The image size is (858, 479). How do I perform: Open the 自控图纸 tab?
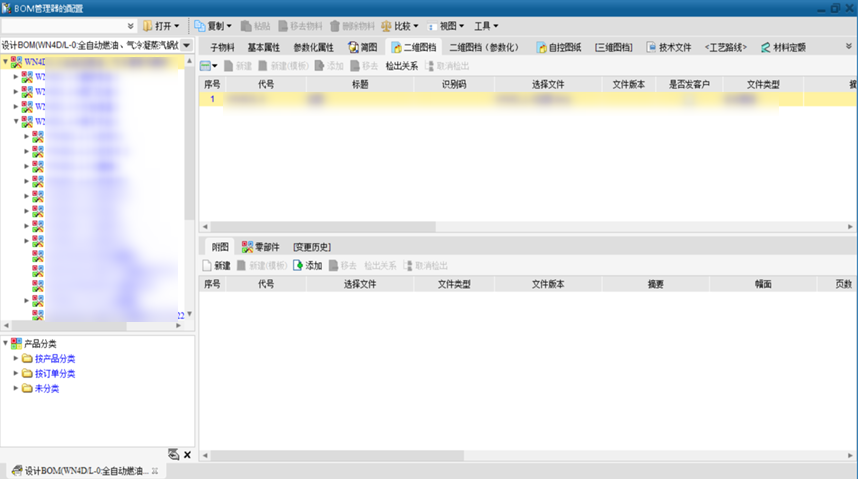click(558, 47)
